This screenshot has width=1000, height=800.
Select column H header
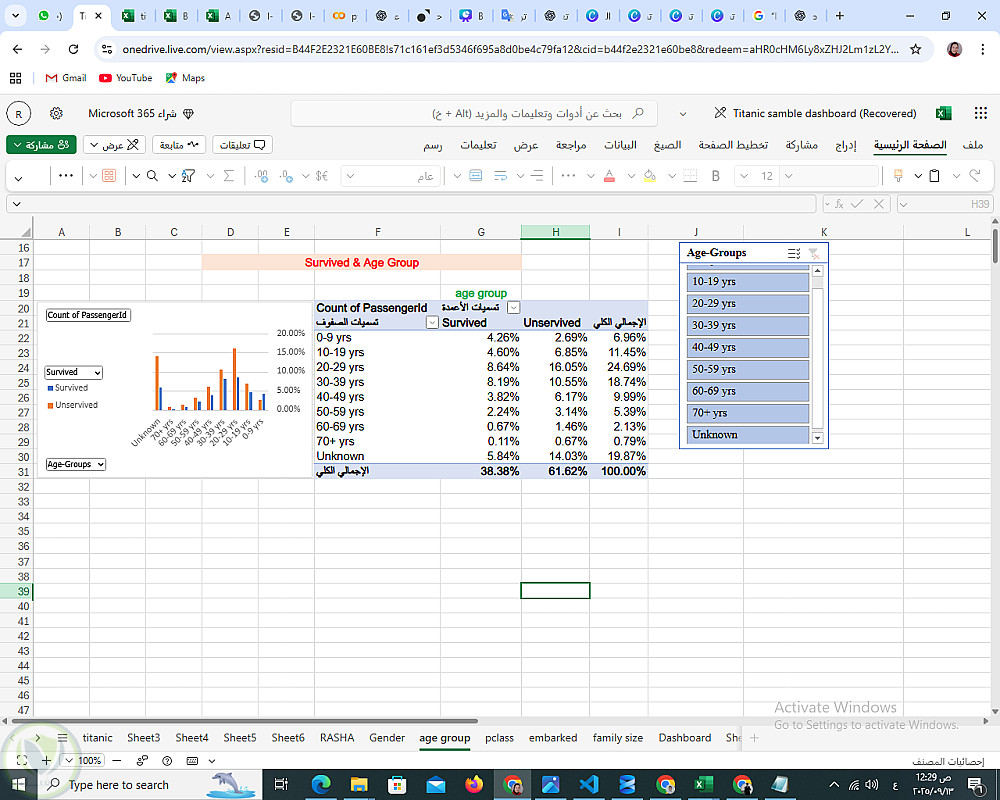pyautogui.click(x=555, y=232)
